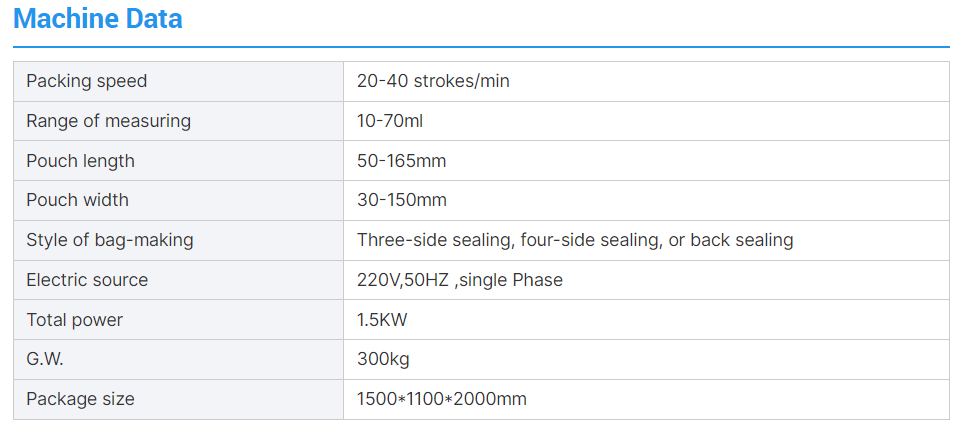Click the 30-150mm value
This screenshot has width=968, height=434.
pyautogui.click(x=401, y=200)
